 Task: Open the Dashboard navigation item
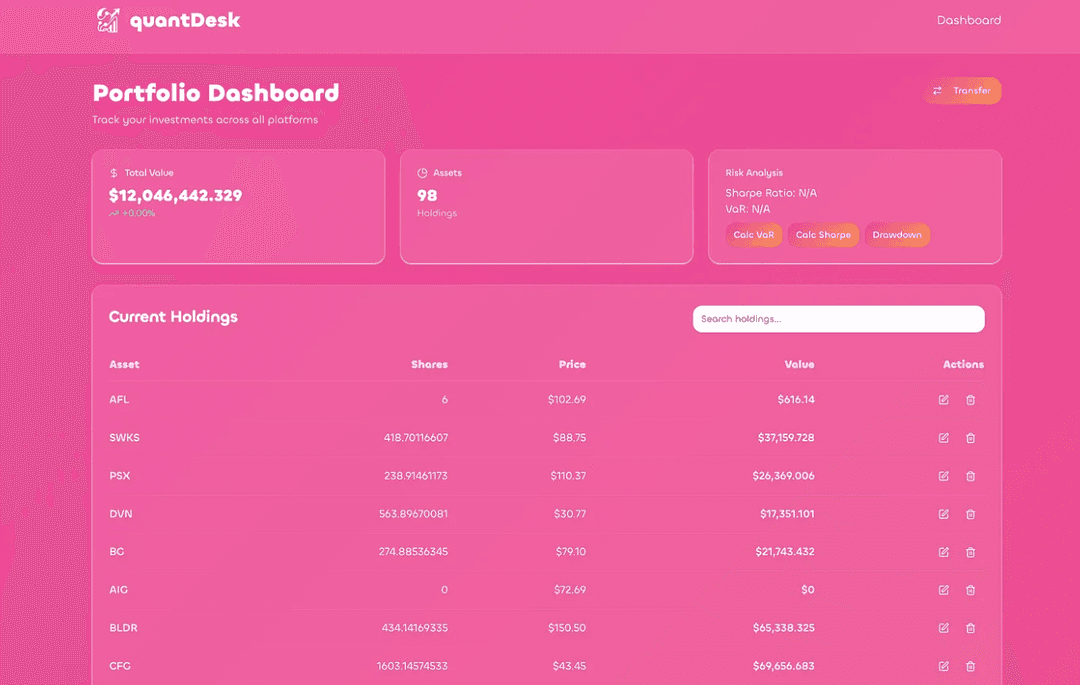pyautogui.click(x=969, y=19)
